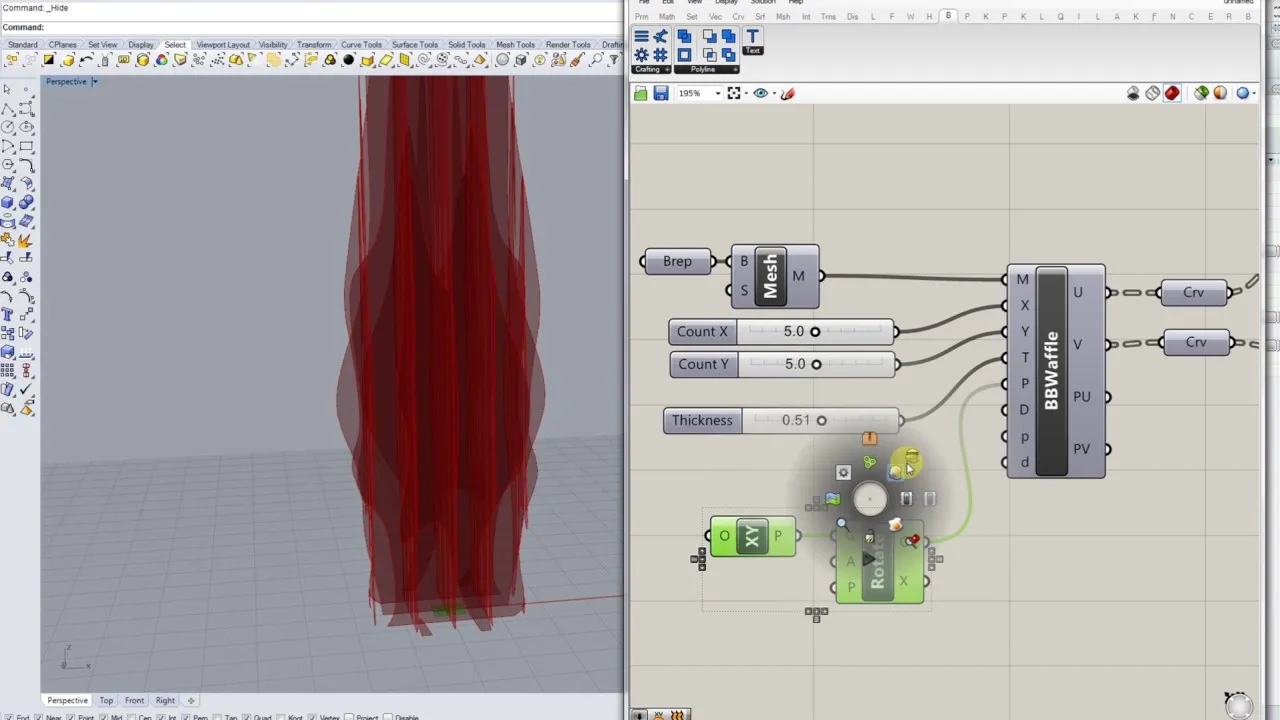This screenshot has height=720, width=1280.
Task: Toggle Disable osnap checkbox
Action: pos(389,717)
